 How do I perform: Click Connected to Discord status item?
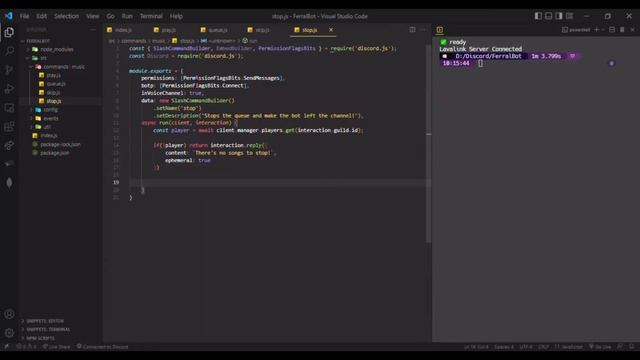pos(102,347)
